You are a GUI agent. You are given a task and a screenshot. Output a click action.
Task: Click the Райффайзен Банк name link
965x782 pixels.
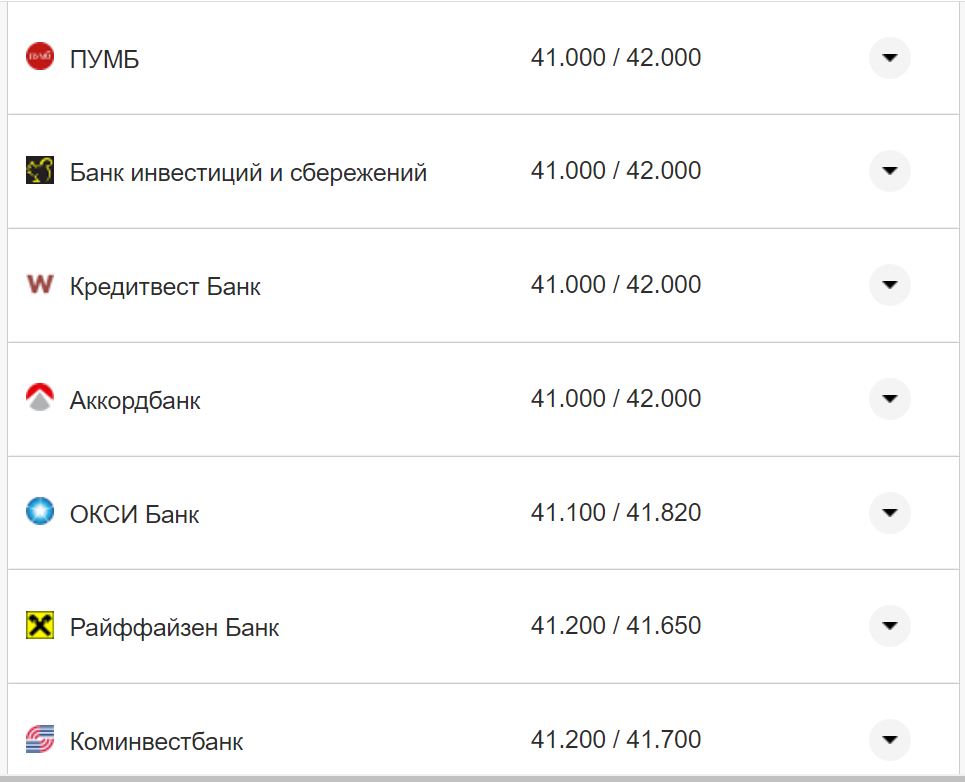click(173, 627)
